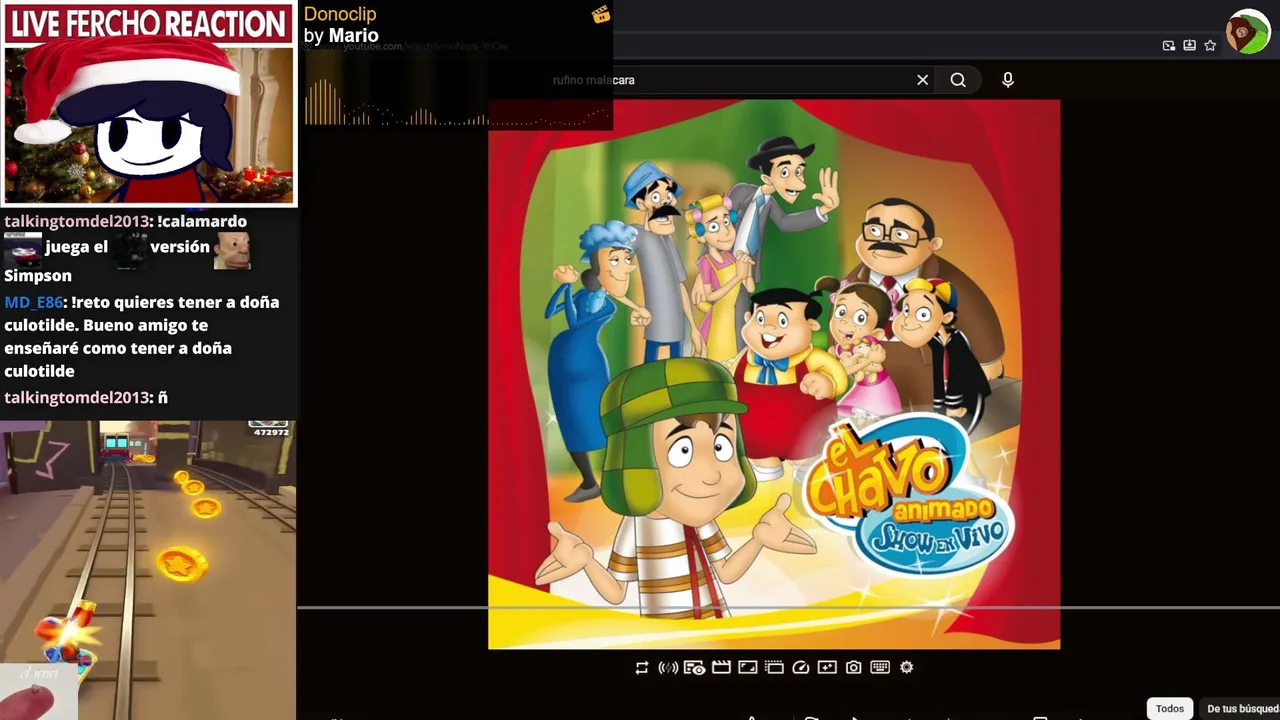The image size is (1280, 720).
Task: Take a screenshot with the camera icon
Action: 853,668
